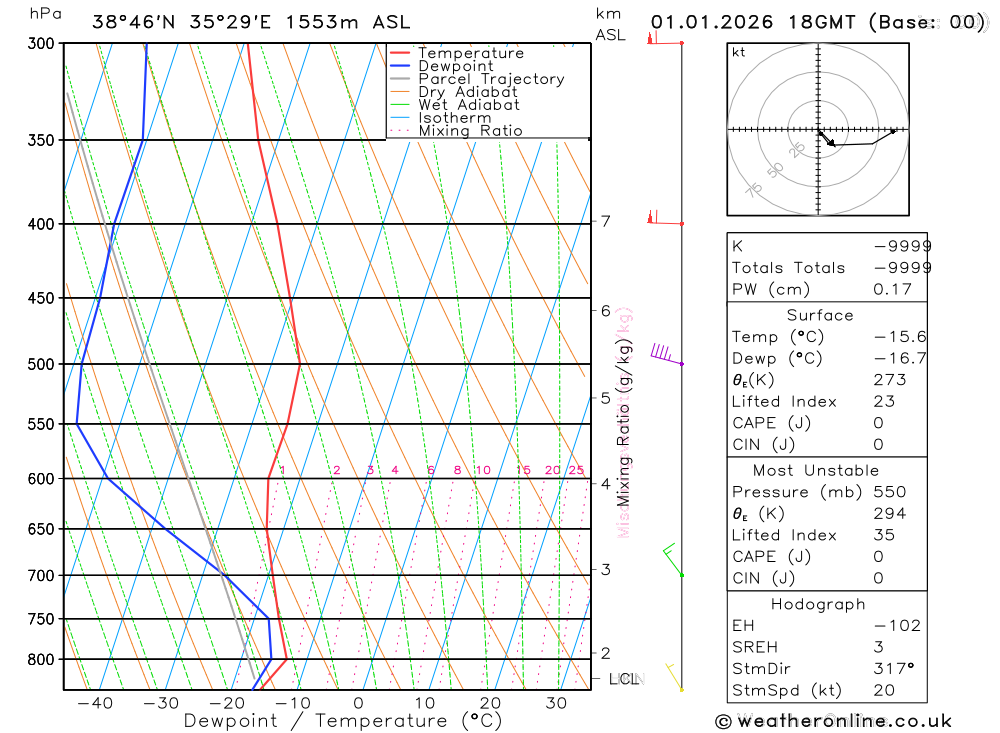This screenshot has width=1000, height=733.
Task: Click the StmDir value 317°
Action: (893, 669)
